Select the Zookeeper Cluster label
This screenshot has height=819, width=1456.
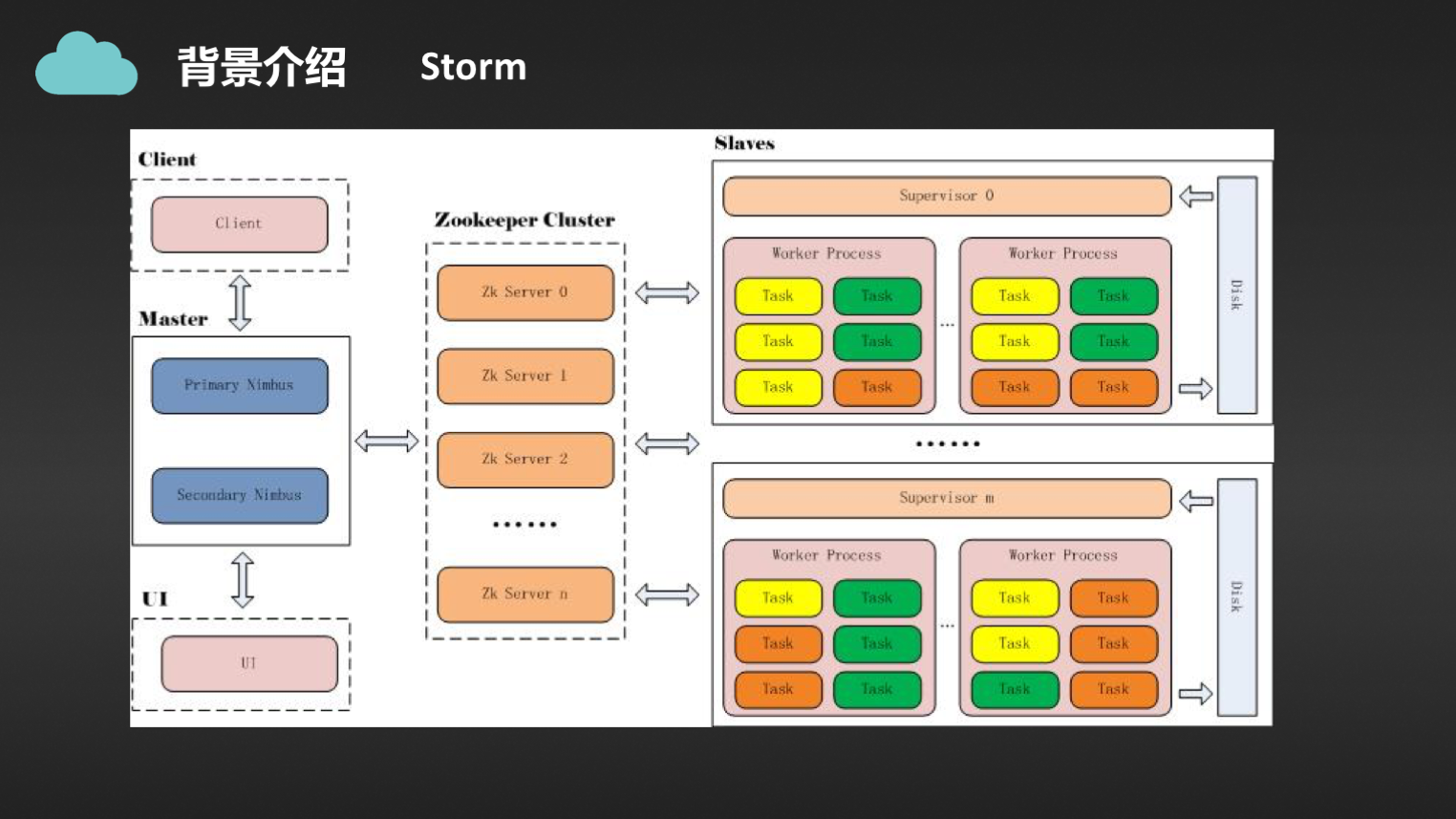coord(525,220)
